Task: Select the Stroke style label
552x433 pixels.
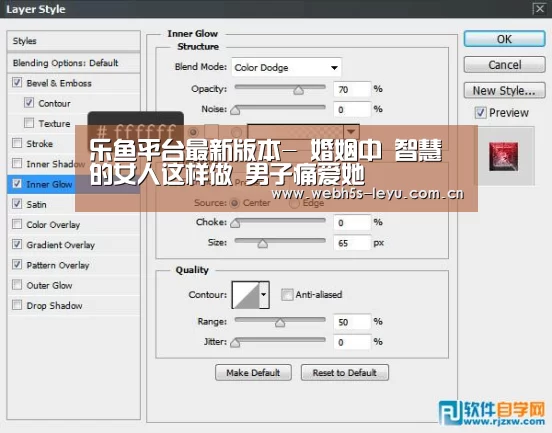Action: pos(39,144)
